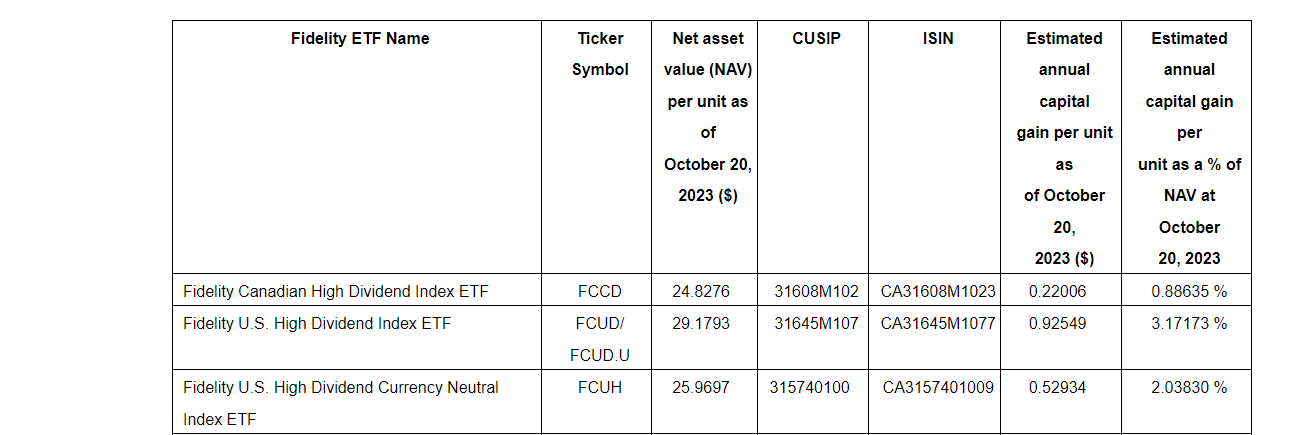Click ISIN CA31645M1077

(x=937, y=323)
